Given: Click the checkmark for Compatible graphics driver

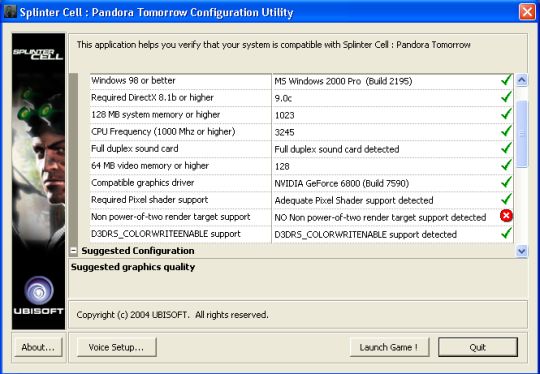Looking at the screenshot, I should (506, 182).
